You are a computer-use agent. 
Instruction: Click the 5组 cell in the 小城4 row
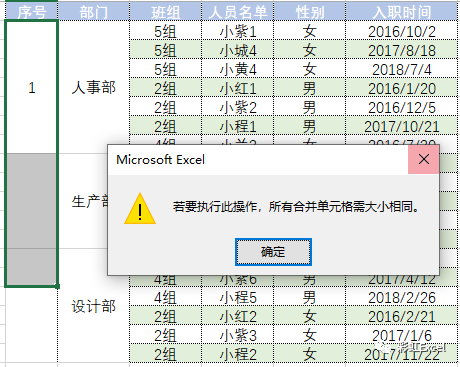pyautogui.click(x=165, y=50)
